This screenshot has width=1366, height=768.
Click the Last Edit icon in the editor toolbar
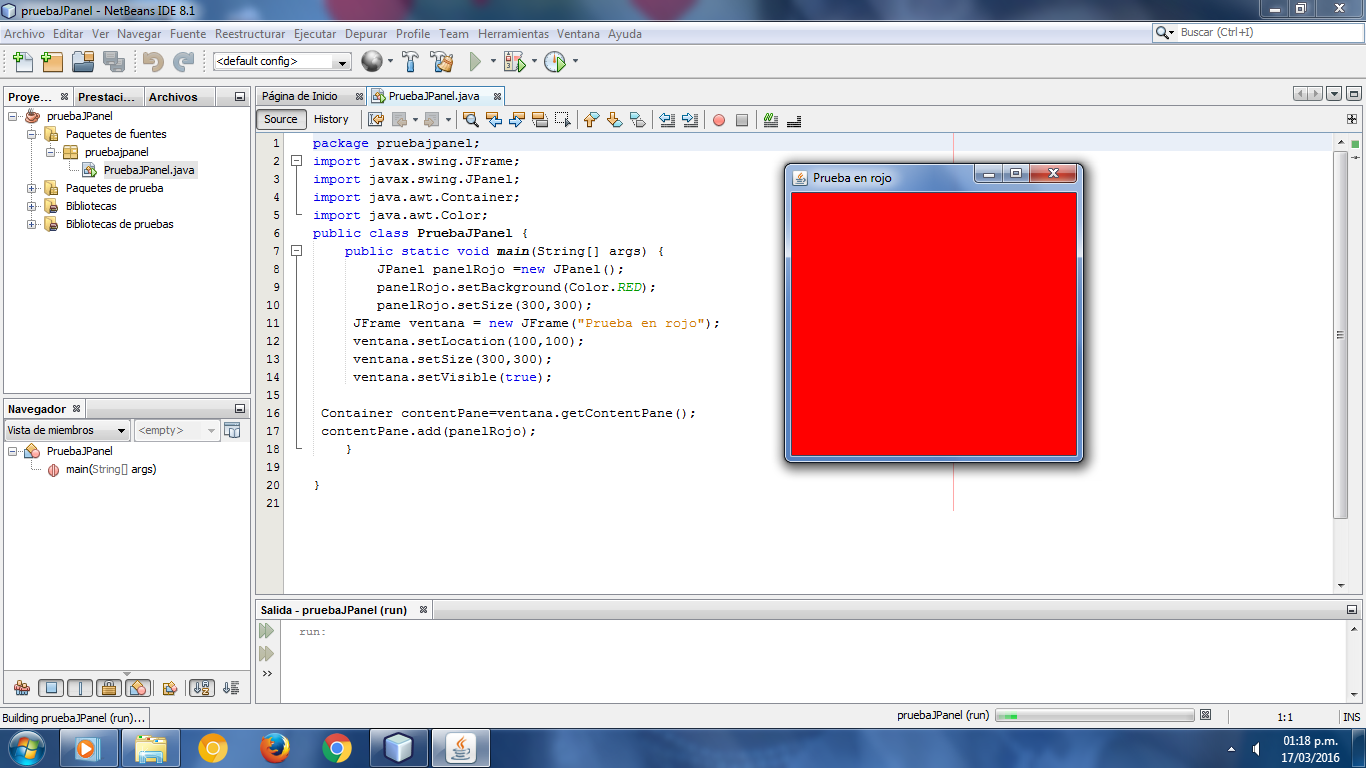(376, 120)
